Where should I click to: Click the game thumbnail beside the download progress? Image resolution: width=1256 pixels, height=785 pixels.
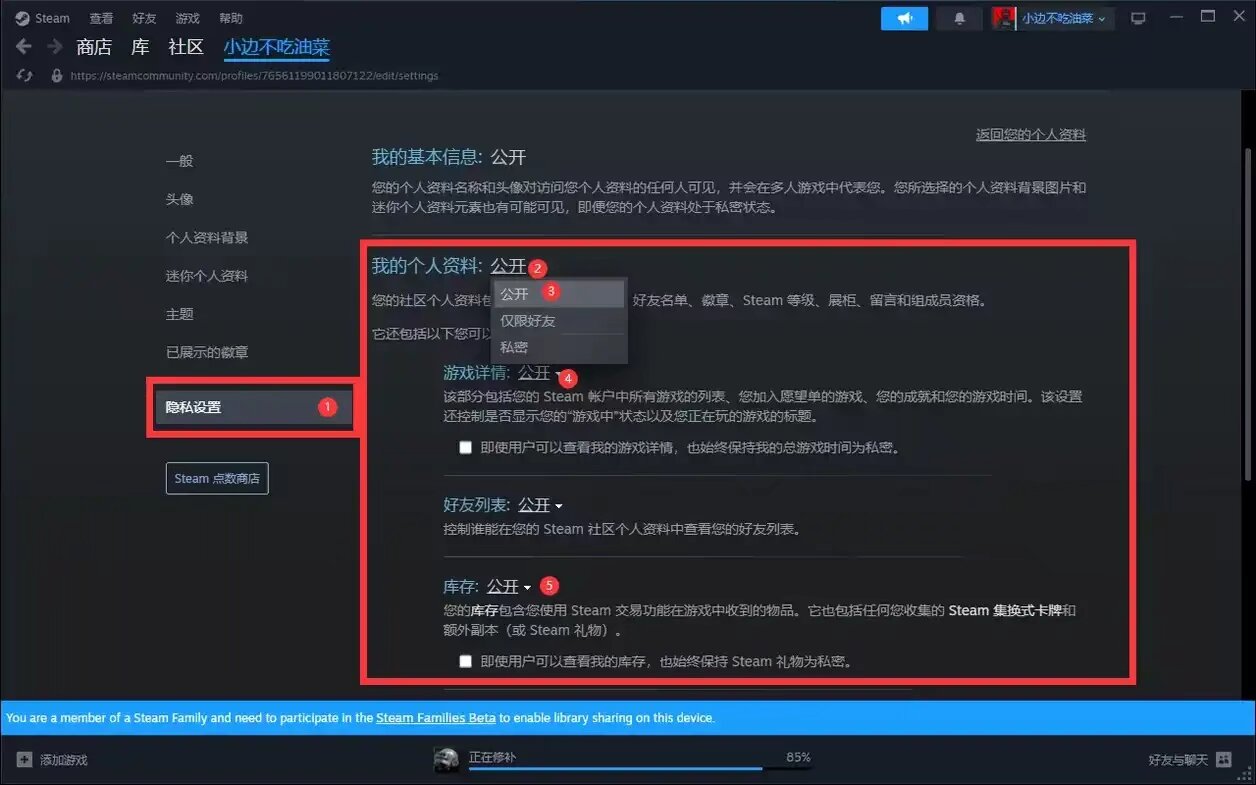tap(447, 760)
